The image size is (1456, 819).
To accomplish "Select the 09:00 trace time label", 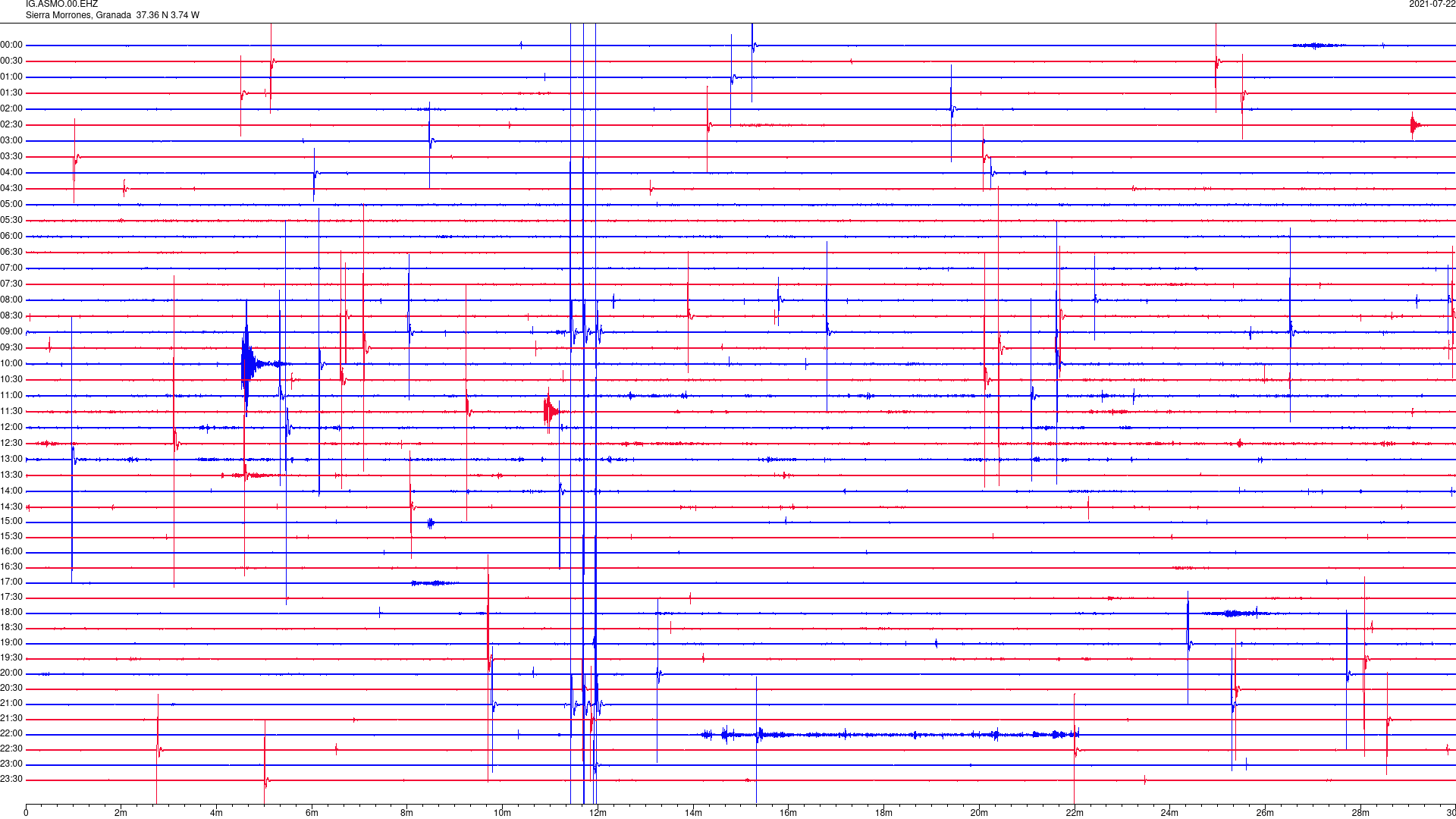I will point(11,332).
